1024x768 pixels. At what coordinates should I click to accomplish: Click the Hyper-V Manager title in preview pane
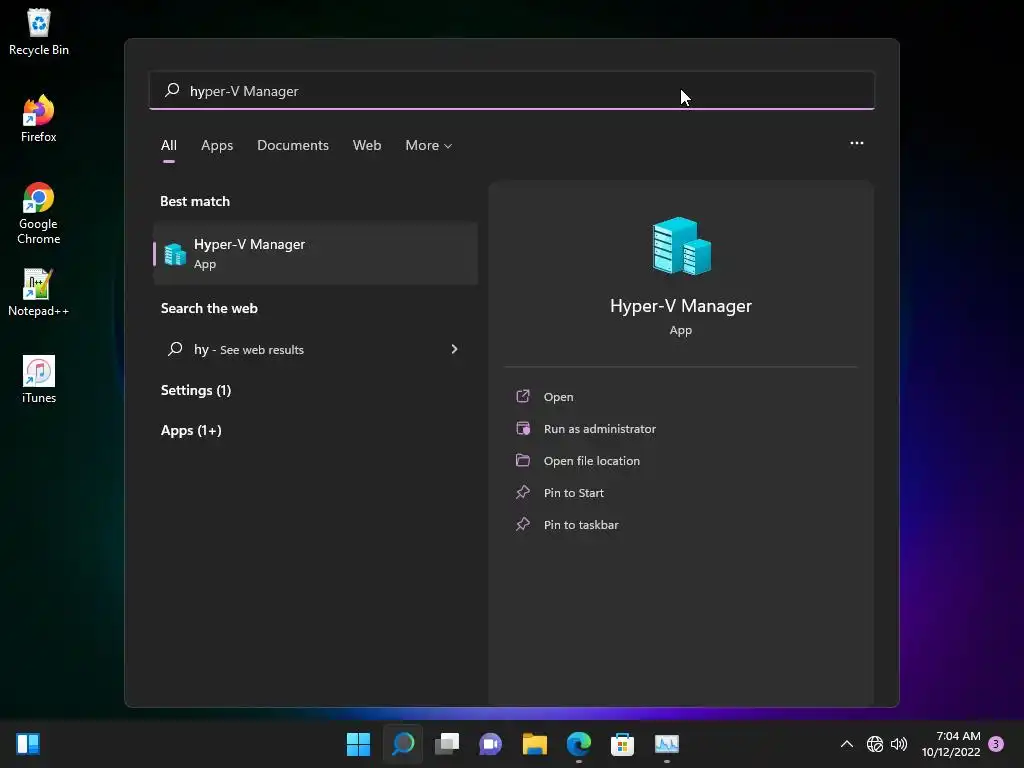(x=681, y=306)
